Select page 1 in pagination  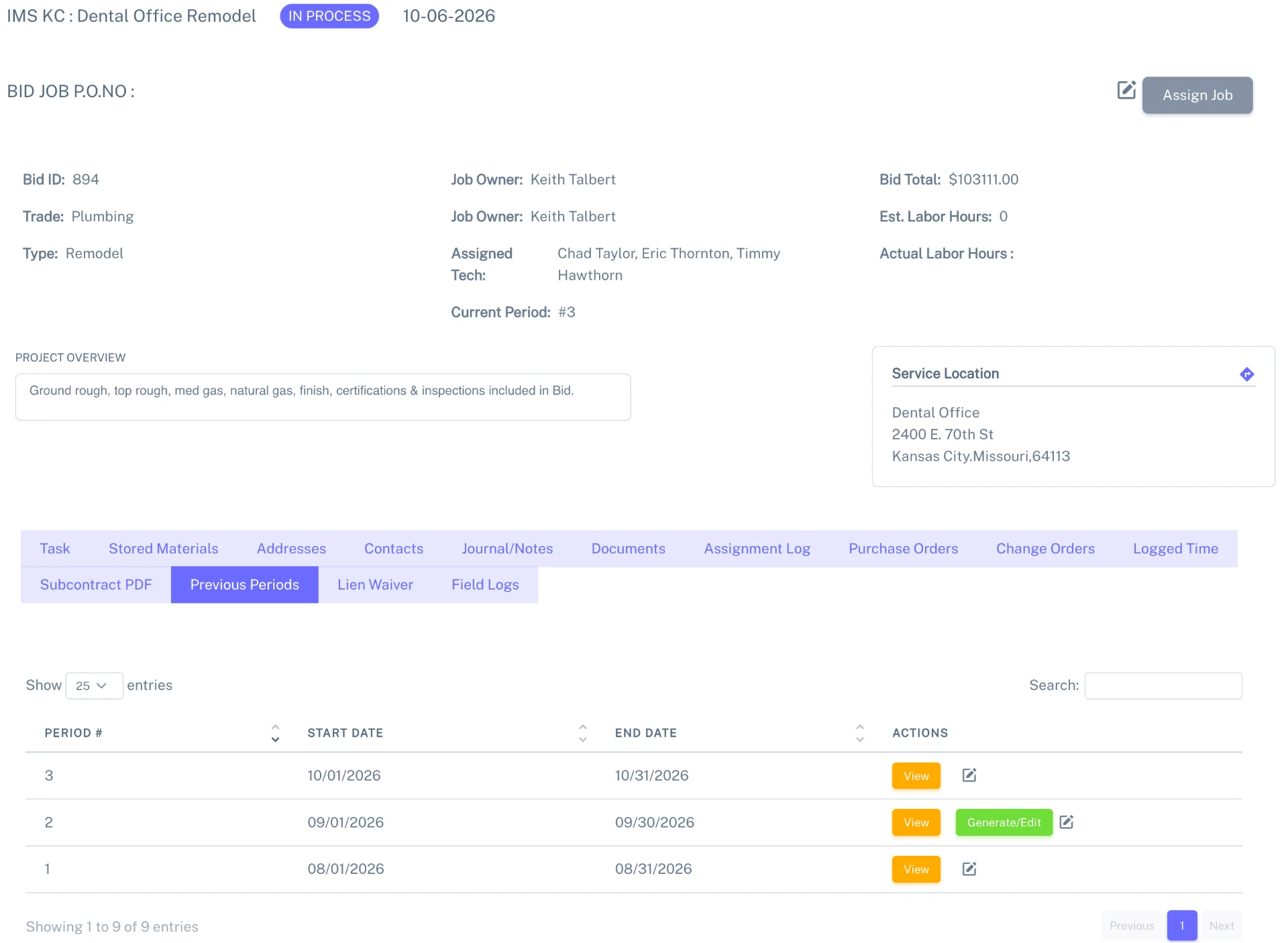click(x=1182, y=926)
